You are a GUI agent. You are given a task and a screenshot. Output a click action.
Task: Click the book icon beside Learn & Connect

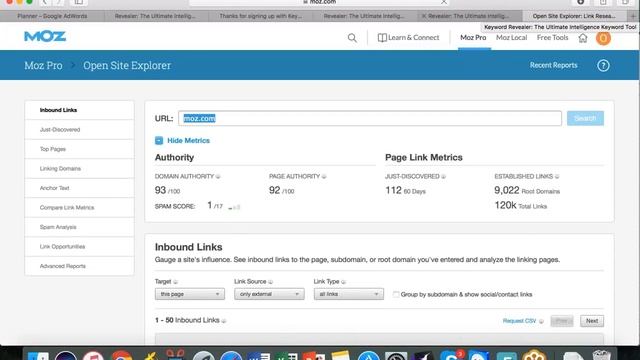382,38
